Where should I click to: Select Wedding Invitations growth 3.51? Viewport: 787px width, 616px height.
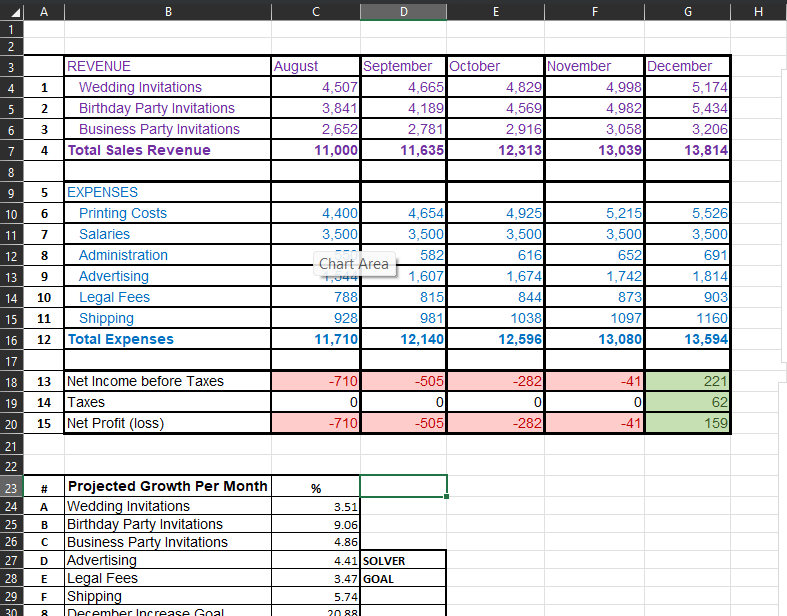[316, 507]
